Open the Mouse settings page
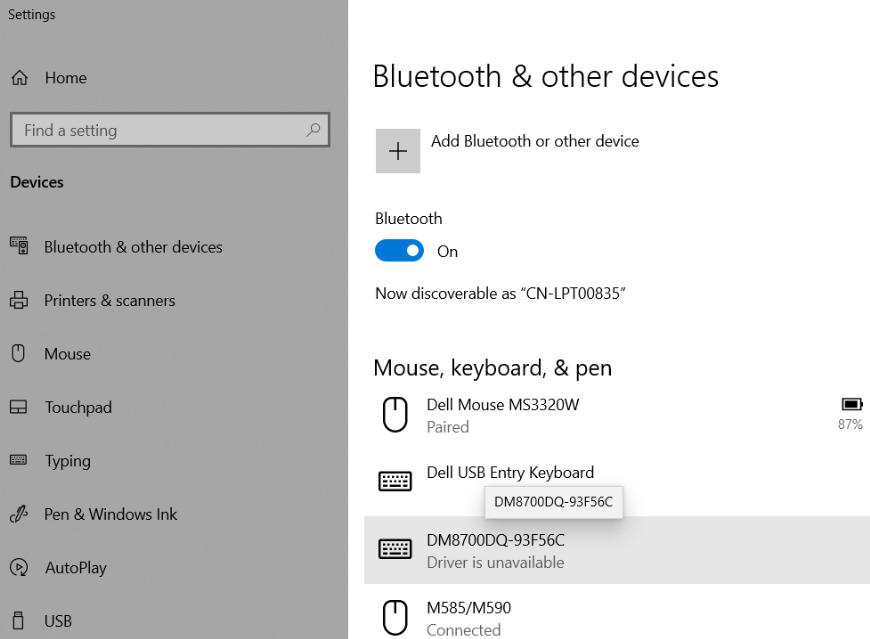This screenshot has width=870, height=639. (68, 354)
